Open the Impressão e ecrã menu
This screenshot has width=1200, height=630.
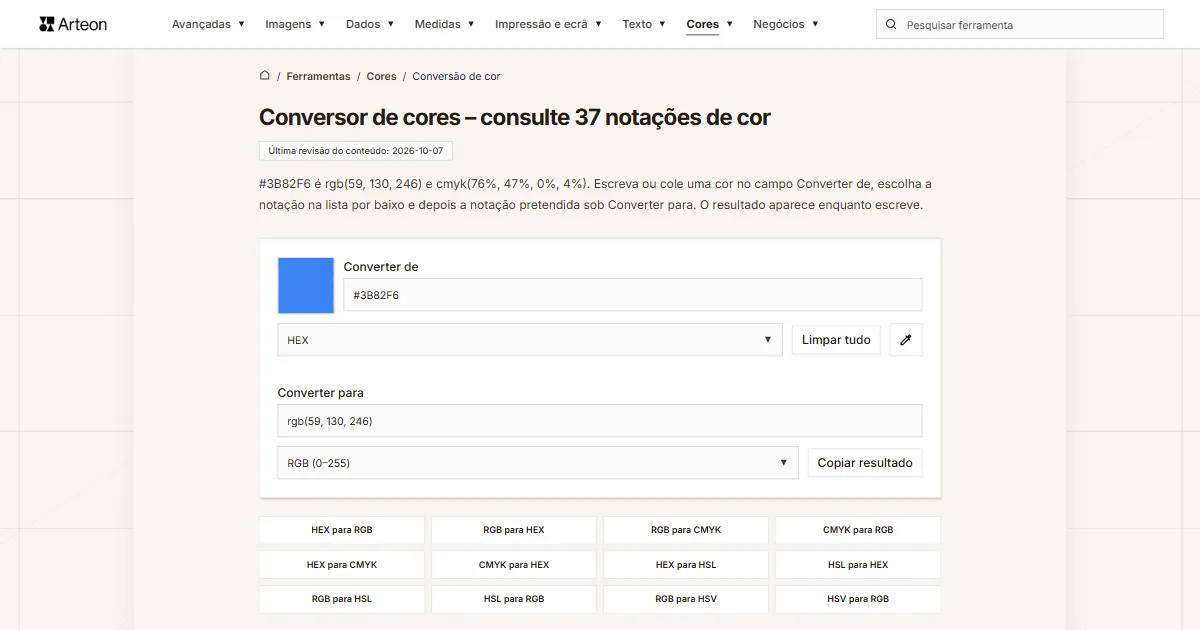pyautogui.click(x=548, y=24)
